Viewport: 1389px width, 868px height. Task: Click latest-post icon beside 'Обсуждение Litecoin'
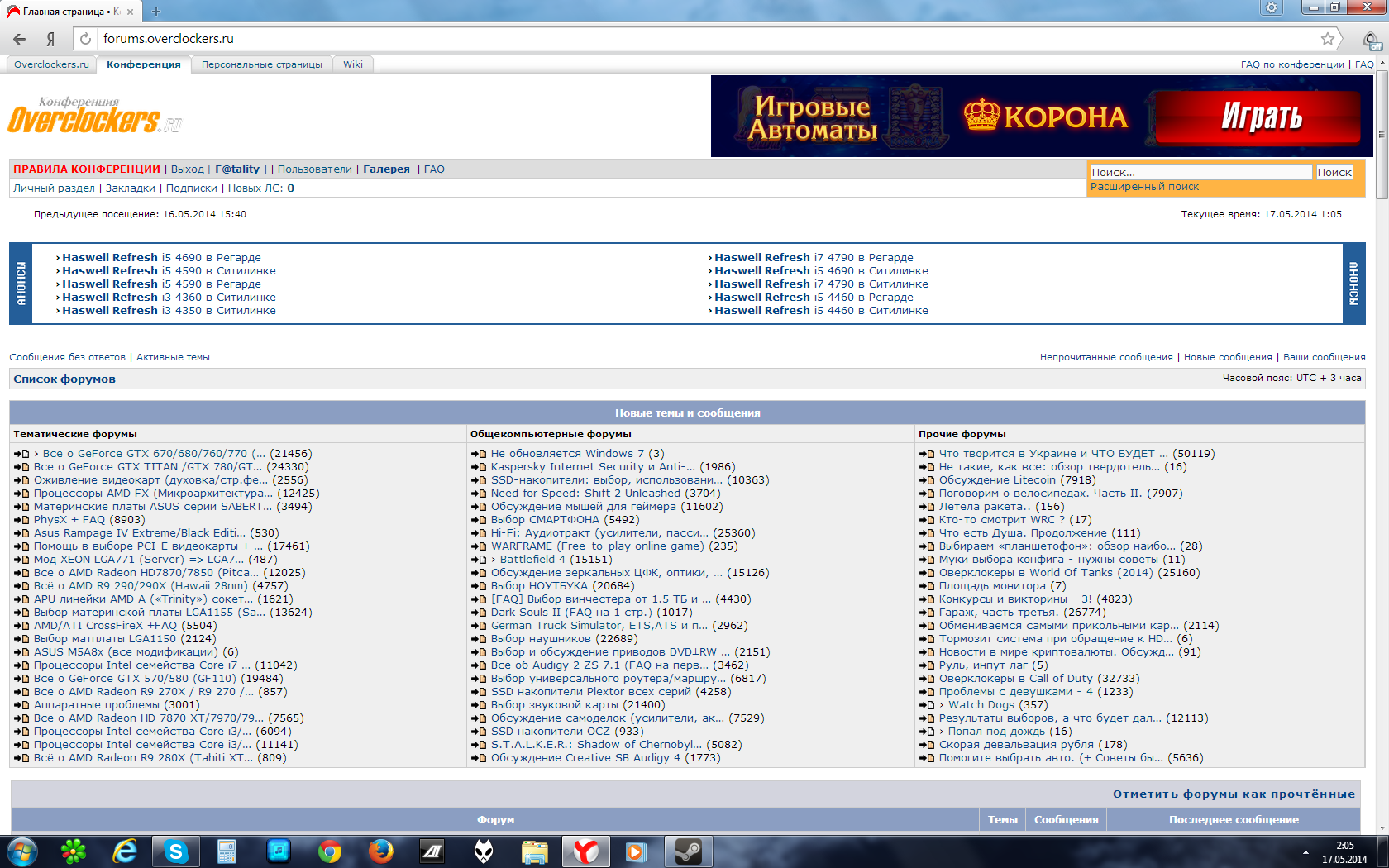point(927,480)
